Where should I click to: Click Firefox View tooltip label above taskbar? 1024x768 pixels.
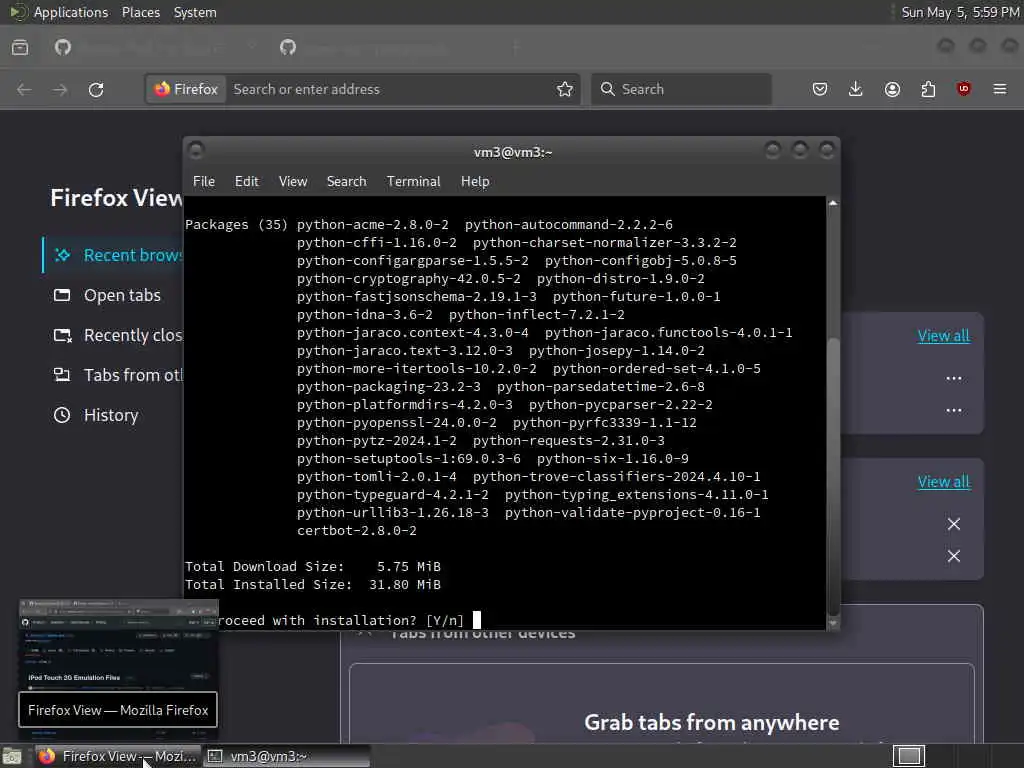pos(118,710)
